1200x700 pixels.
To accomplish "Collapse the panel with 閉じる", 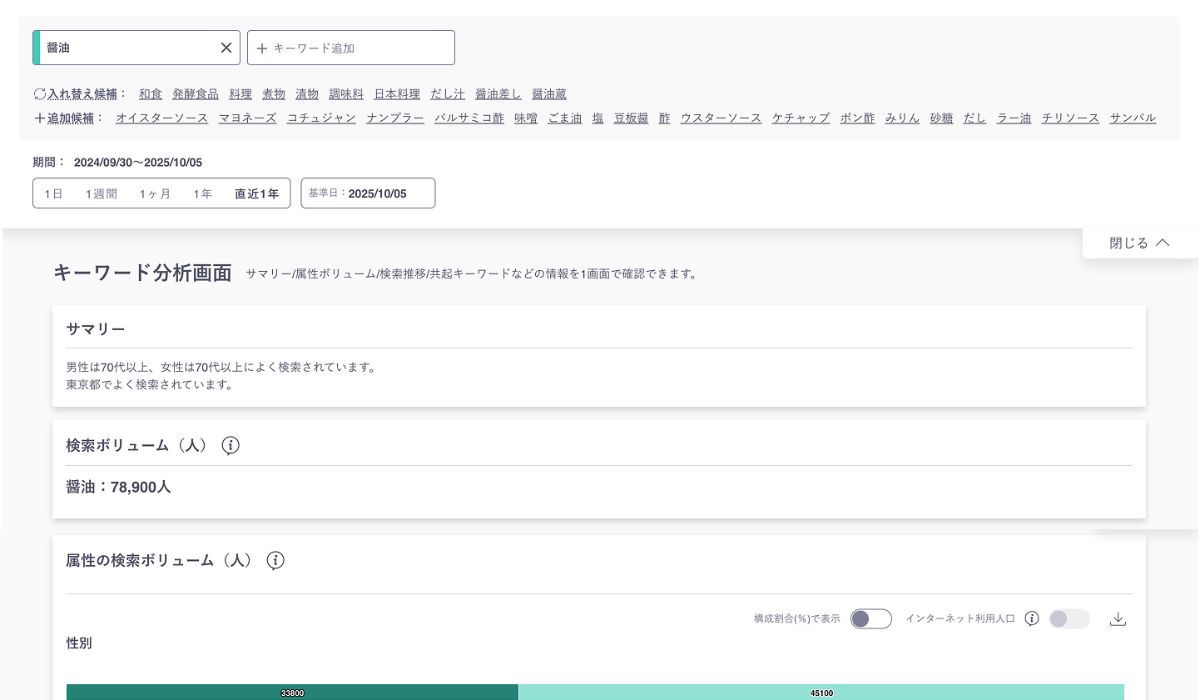I will (x=1138, y=243).
